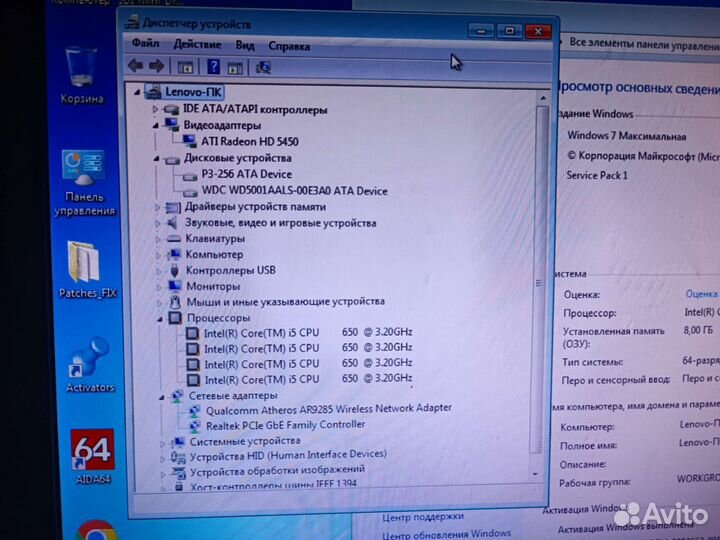This screenshot has height=540, width=720.
Task: Click Центр поддержки link in System window
Action: pyautogui.click(x=423, y=517)
